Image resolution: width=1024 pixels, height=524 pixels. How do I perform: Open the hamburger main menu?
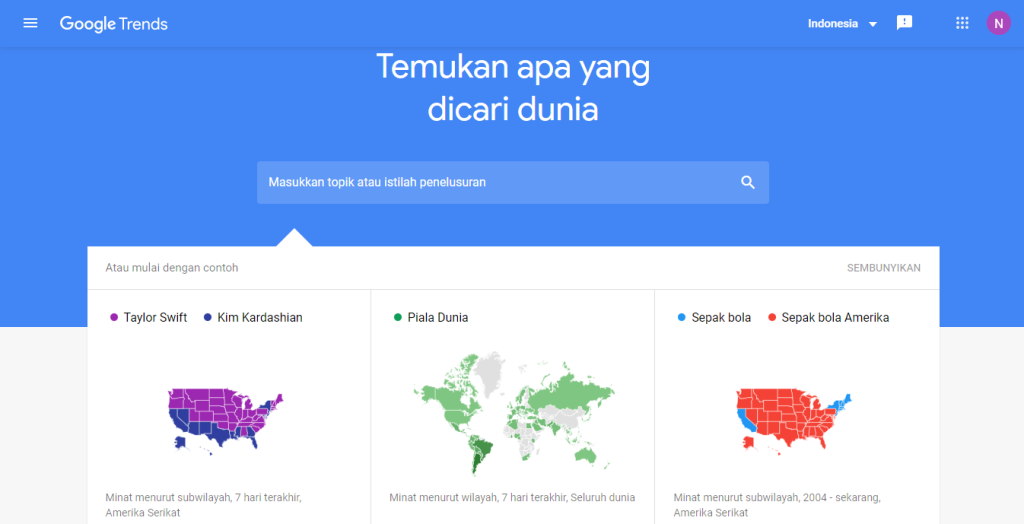point(30,24)
